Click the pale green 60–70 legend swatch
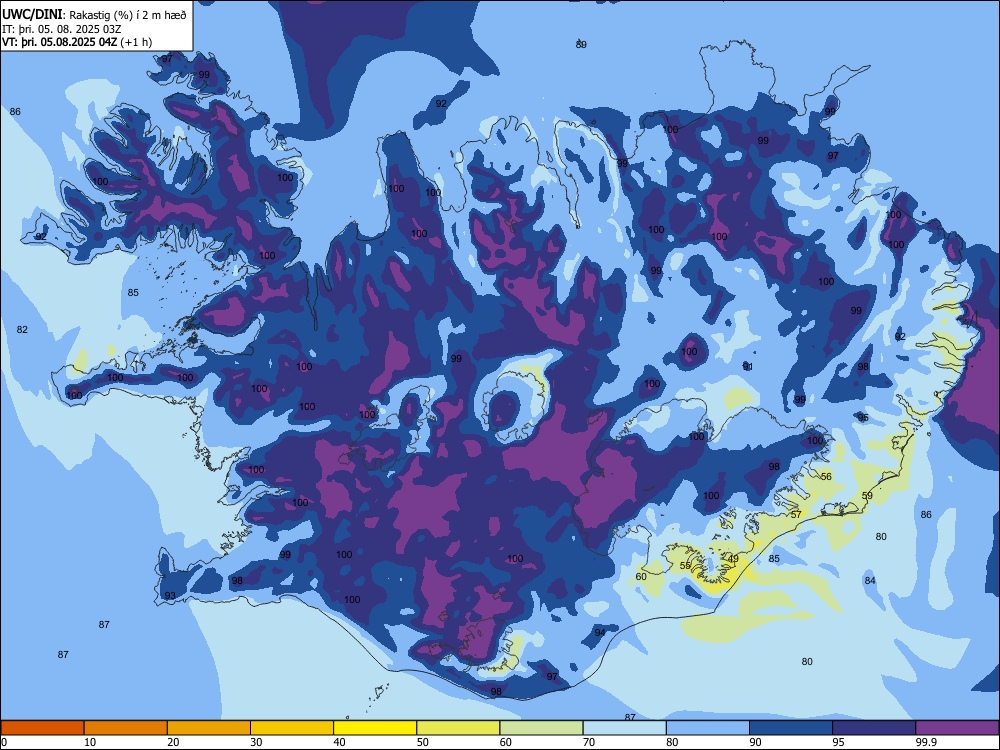The width and height of the screenshot is (1000, 750). [x=541, y=728]
